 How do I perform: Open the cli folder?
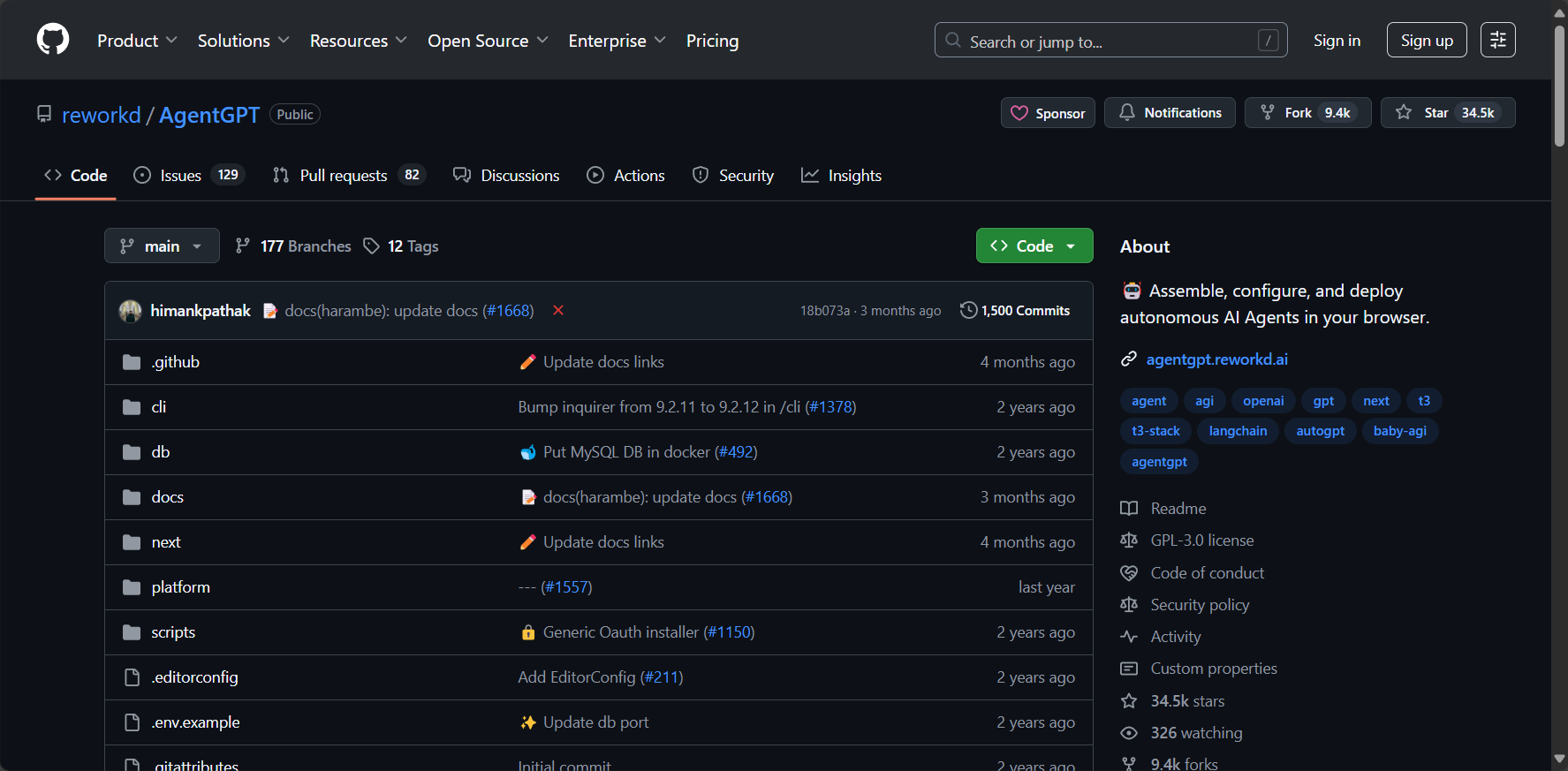pos(159,407)
